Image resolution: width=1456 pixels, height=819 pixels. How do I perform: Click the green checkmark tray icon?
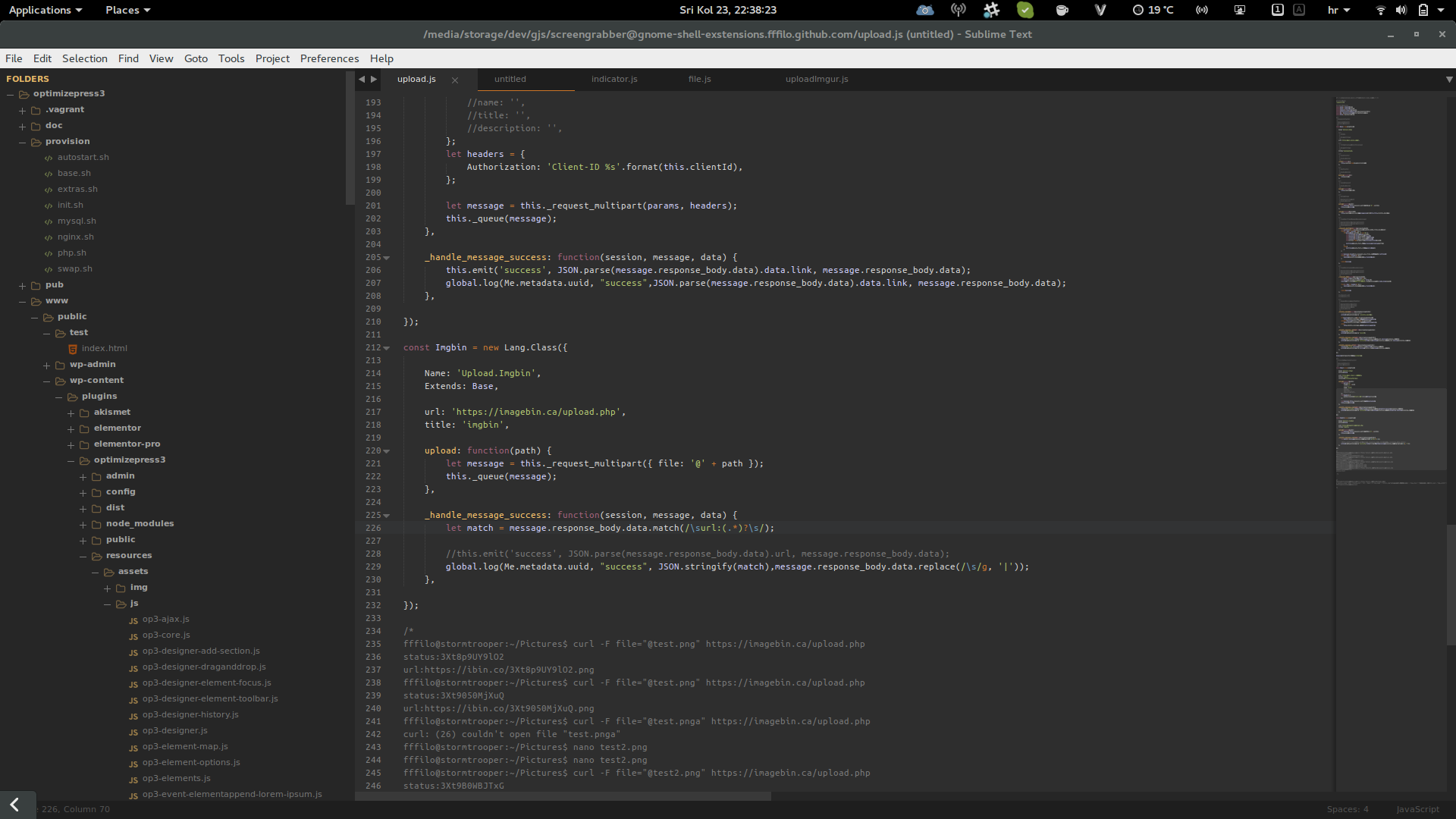pos(1025,10)
